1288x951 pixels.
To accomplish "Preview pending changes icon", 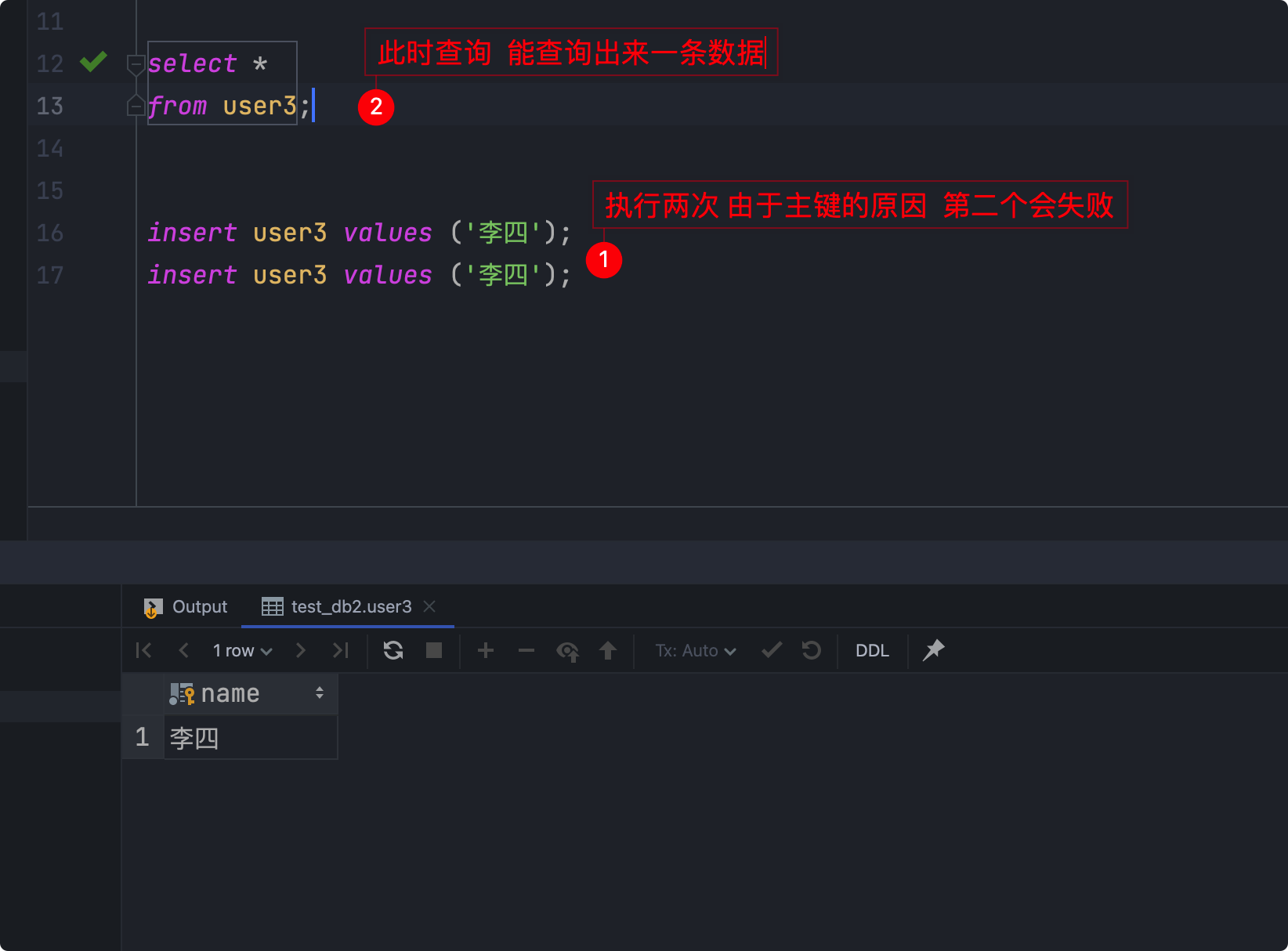I will click(567, 650).
